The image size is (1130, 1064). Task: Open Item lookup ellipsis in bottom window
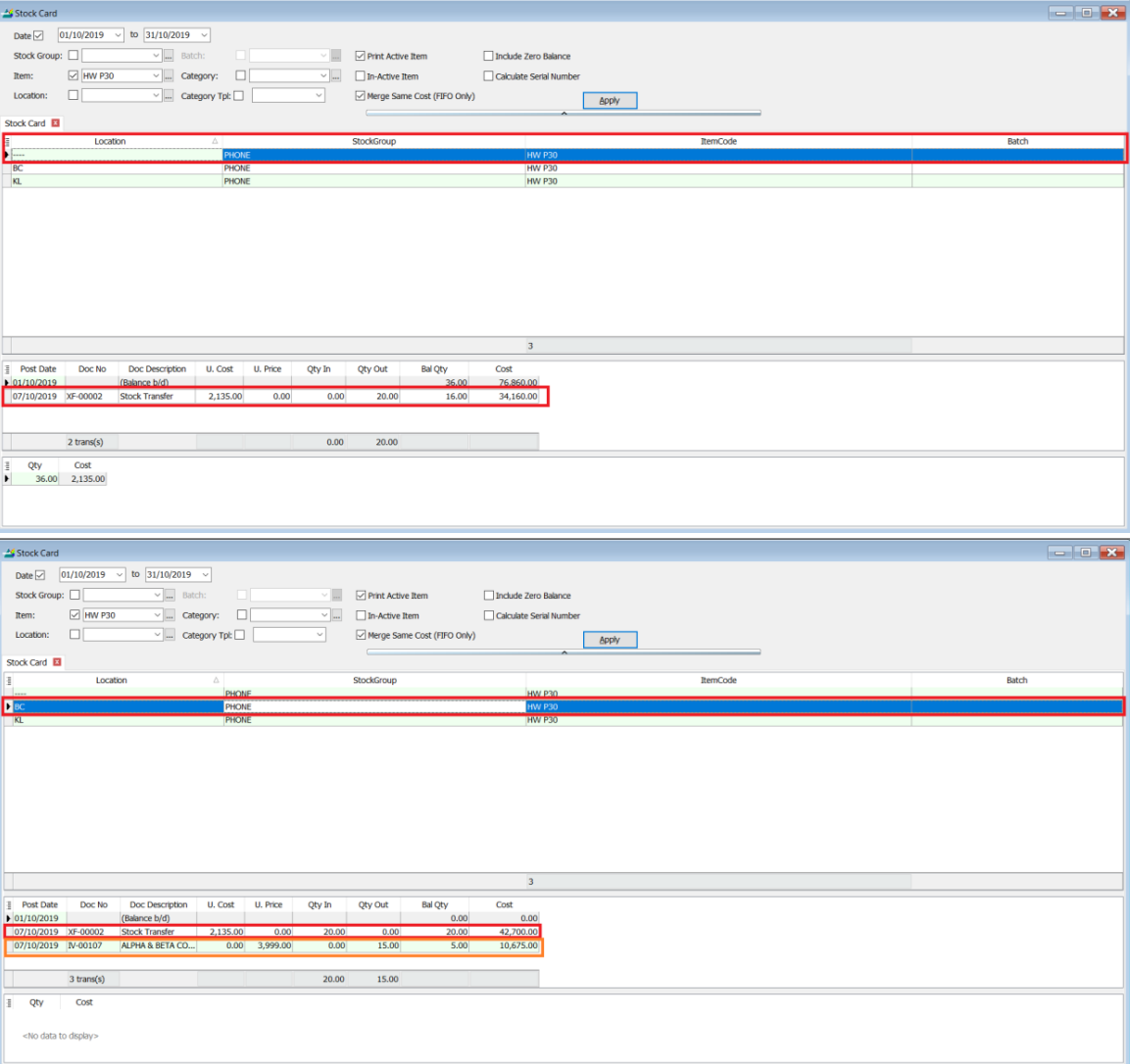point(170,615)
